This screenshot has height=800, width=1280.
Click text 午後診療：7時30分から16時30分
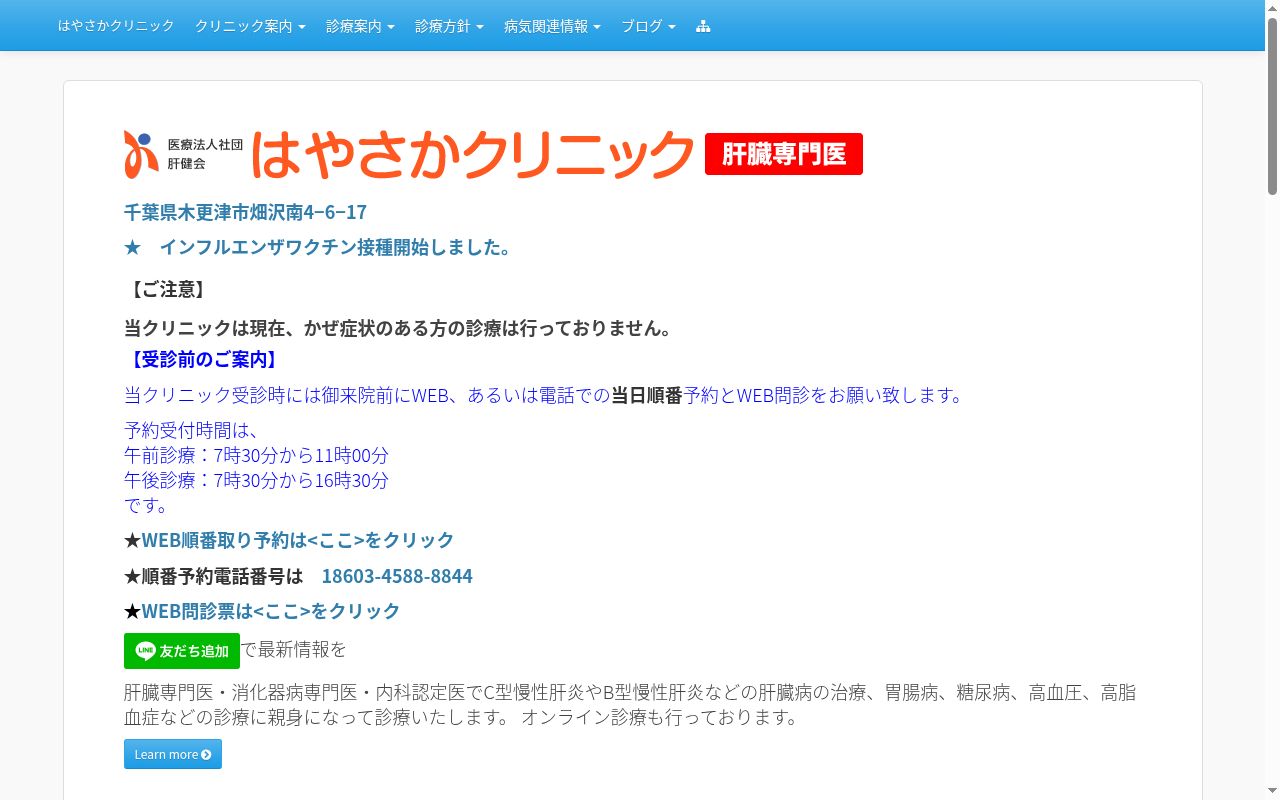pos(256,480)
